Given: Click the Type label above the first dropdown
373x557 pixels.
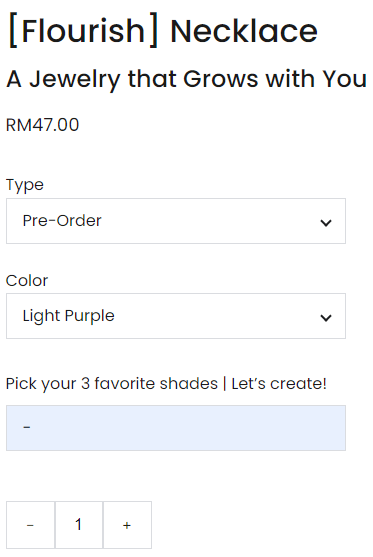Looking at the screenshot, I should tap(25, 185).
